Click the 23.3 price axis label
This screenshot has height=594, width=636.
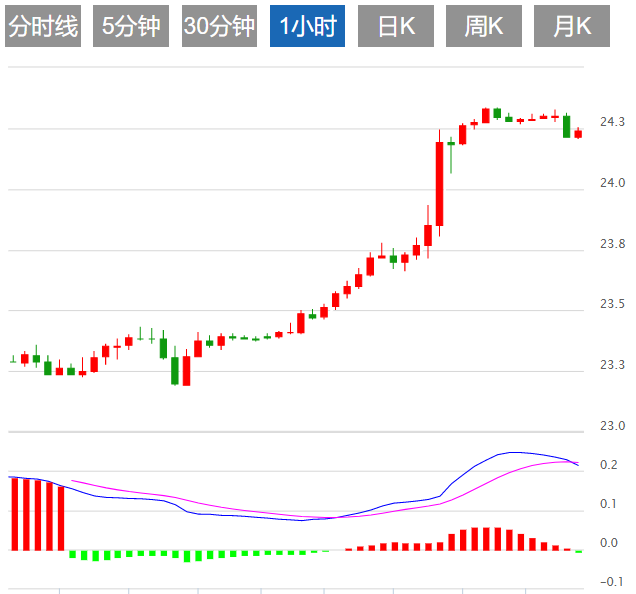(612, 365)
